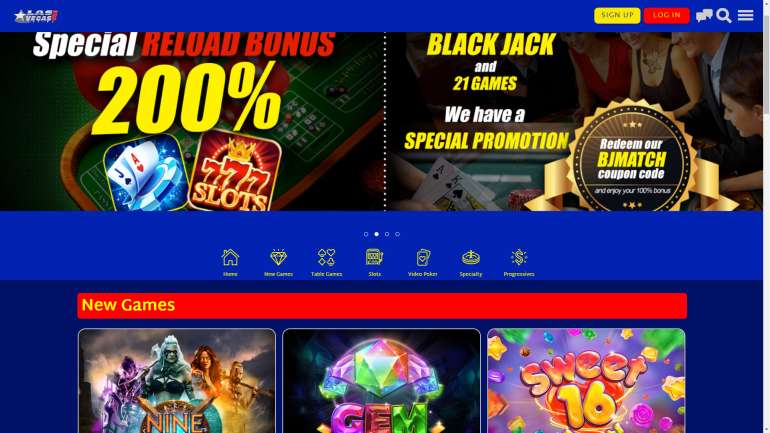The width and height of the screenshot is (770, 433).
Task: Open the Sweet 16 game thumbnail
Action: [586, 381]
